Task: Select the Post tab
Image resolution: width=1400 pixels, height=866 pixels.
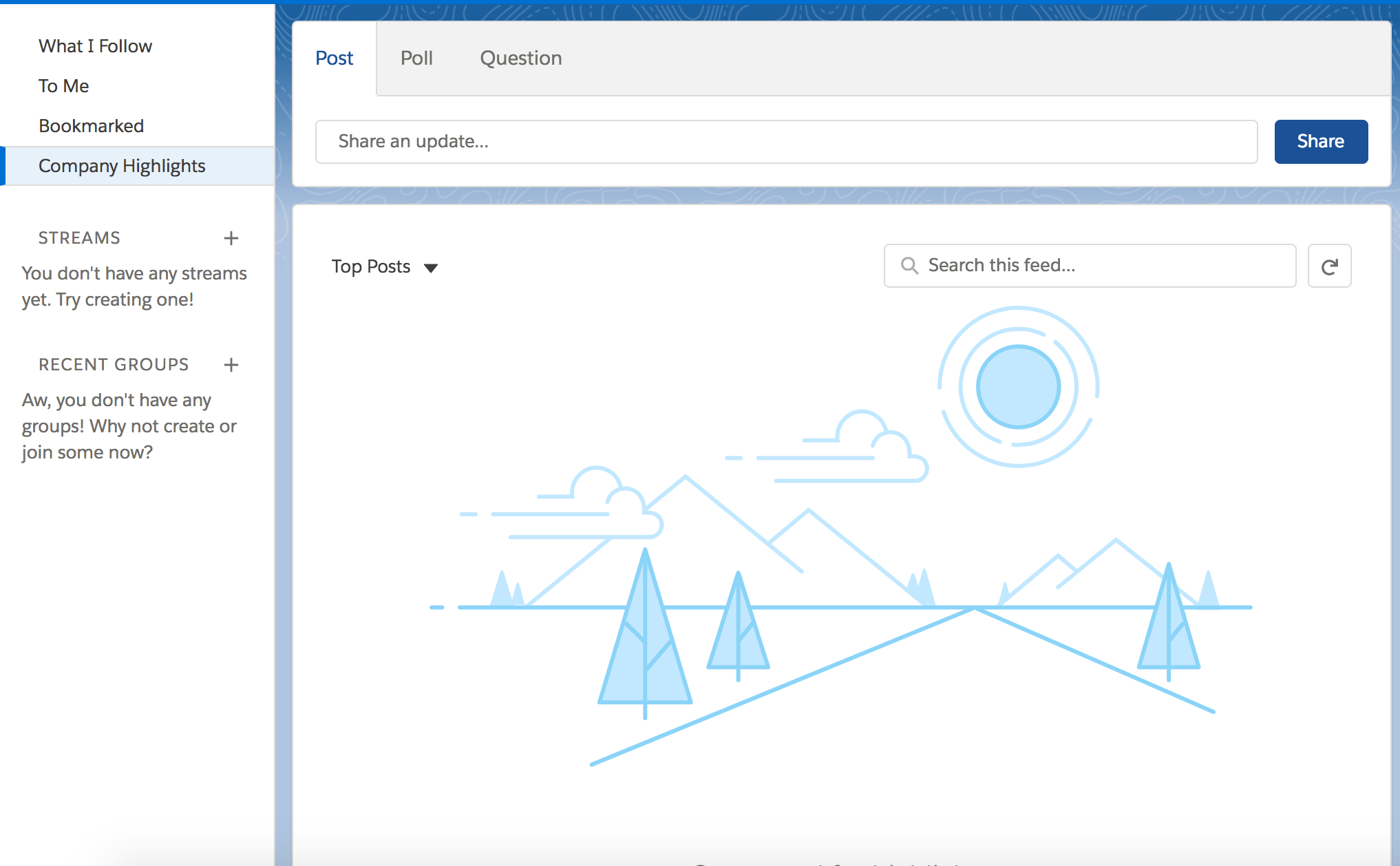Action: [334, 58]
